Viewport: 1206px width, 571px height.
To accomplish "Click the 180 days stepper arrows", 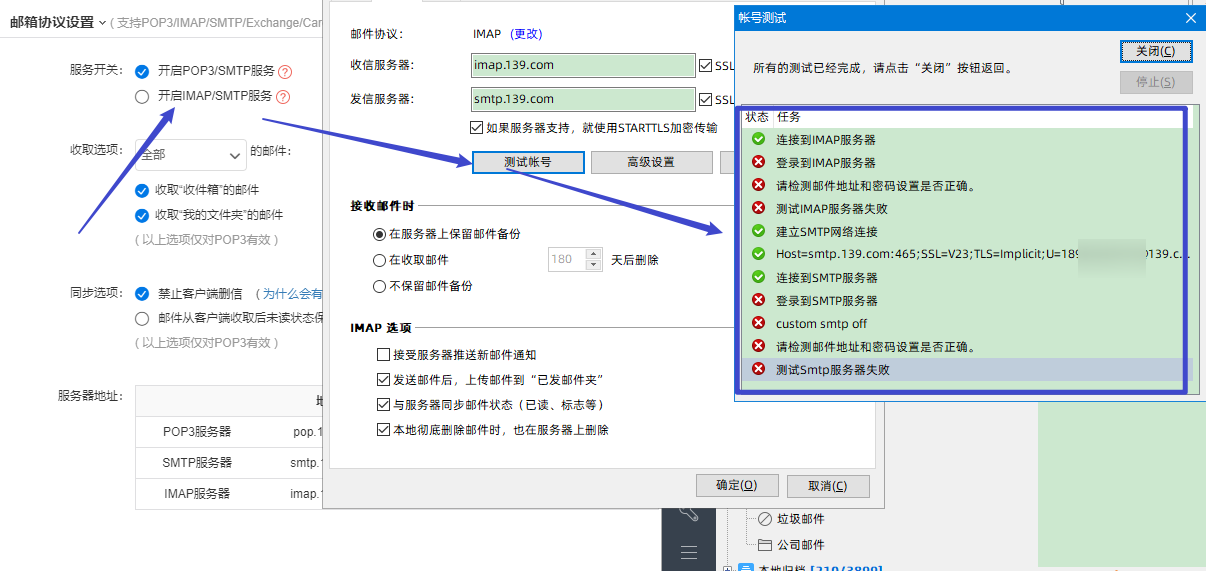I will pyautogui.click(x=594, y=260).
